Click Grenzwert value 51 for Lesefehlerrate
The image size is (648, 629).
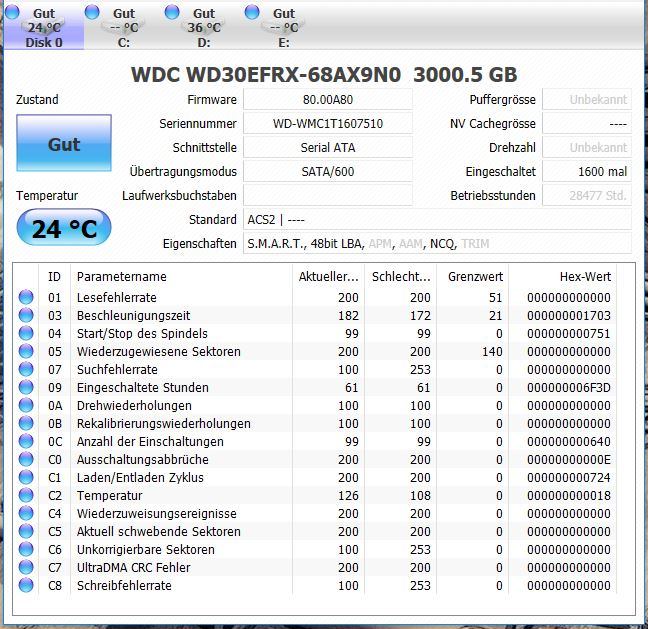coord(496,298)
